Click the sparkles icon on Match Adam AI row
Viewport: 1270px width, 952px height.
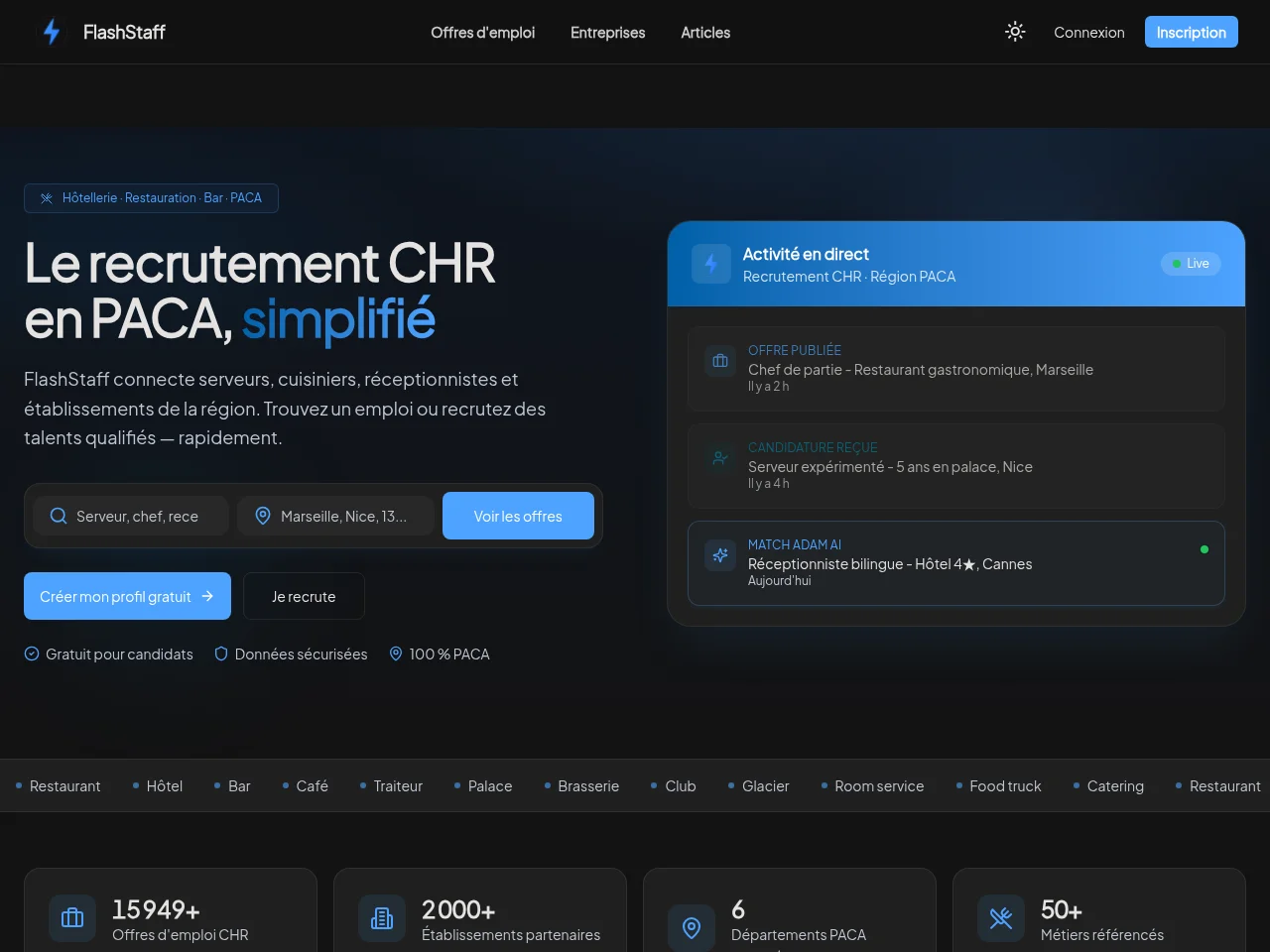(x=720, y=555)
